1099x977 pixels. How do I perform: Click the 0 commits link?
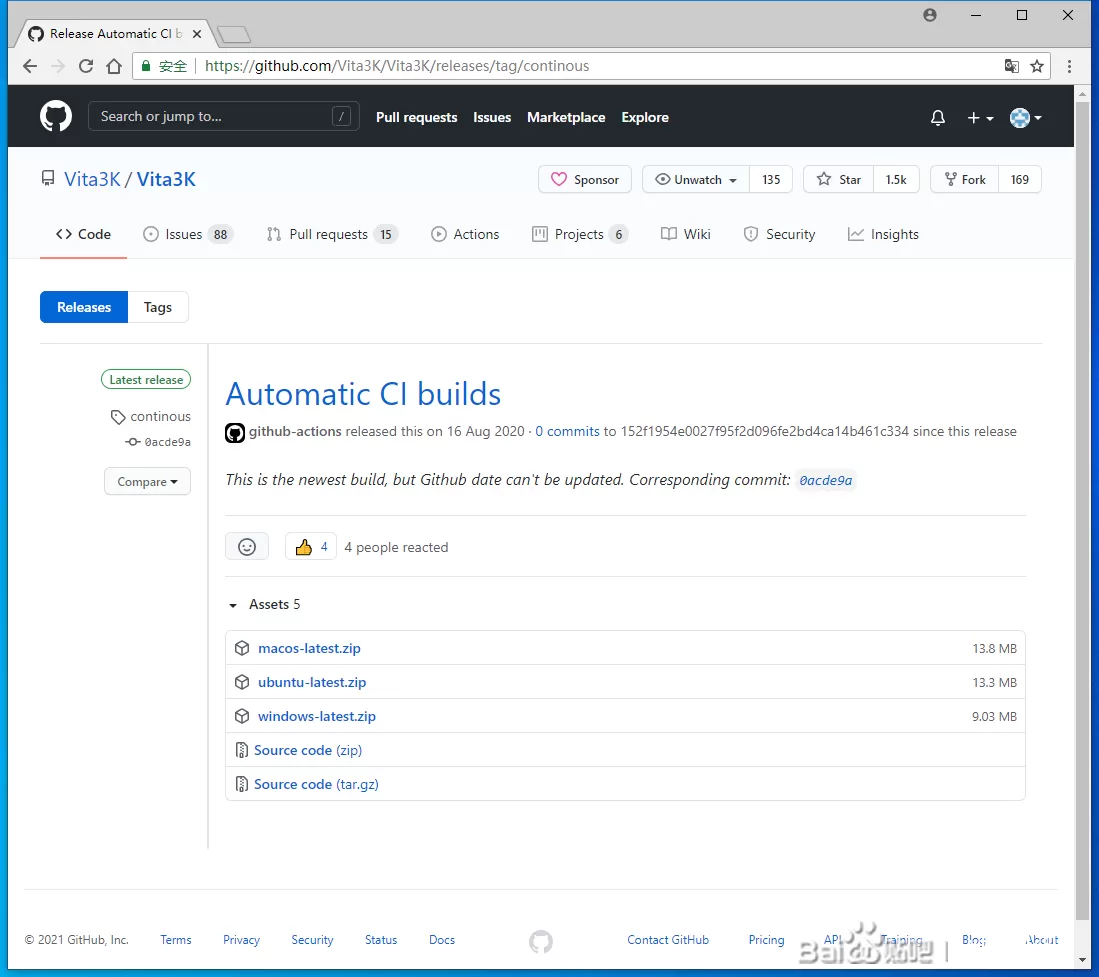[x=567, y=431]
